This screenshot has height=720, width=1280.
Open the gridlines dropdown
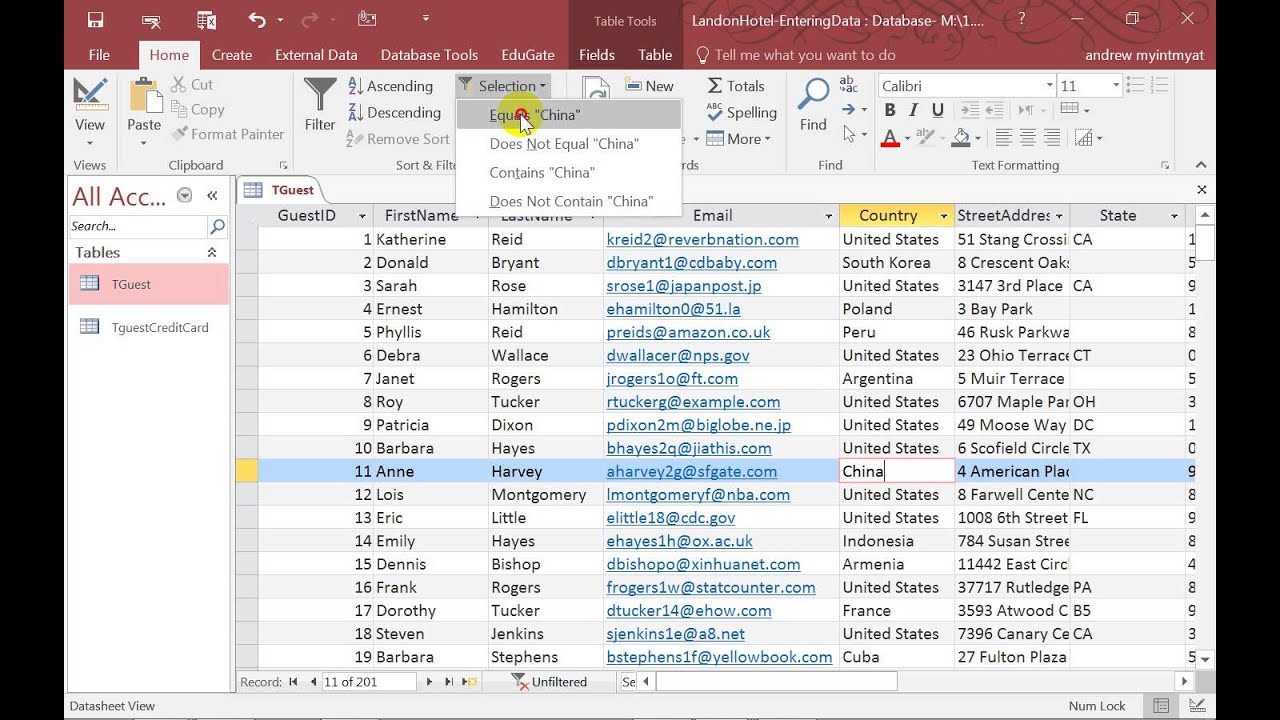pyautogui.click(x=1075, y=110)
